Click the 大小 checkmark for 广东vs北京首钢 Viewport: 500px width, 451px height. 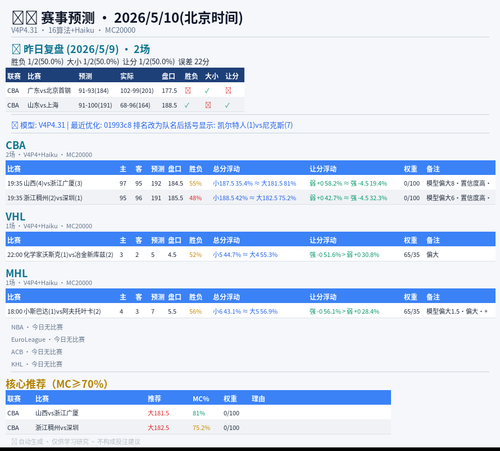coord(207,91)
